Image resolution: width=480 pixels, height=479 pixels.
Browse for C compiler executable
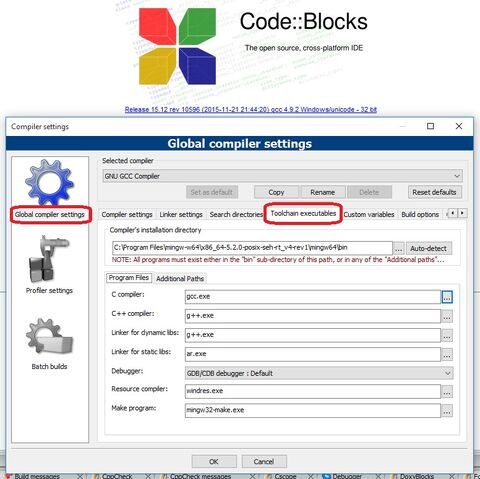pyautogui.click(x=447, y=297)
